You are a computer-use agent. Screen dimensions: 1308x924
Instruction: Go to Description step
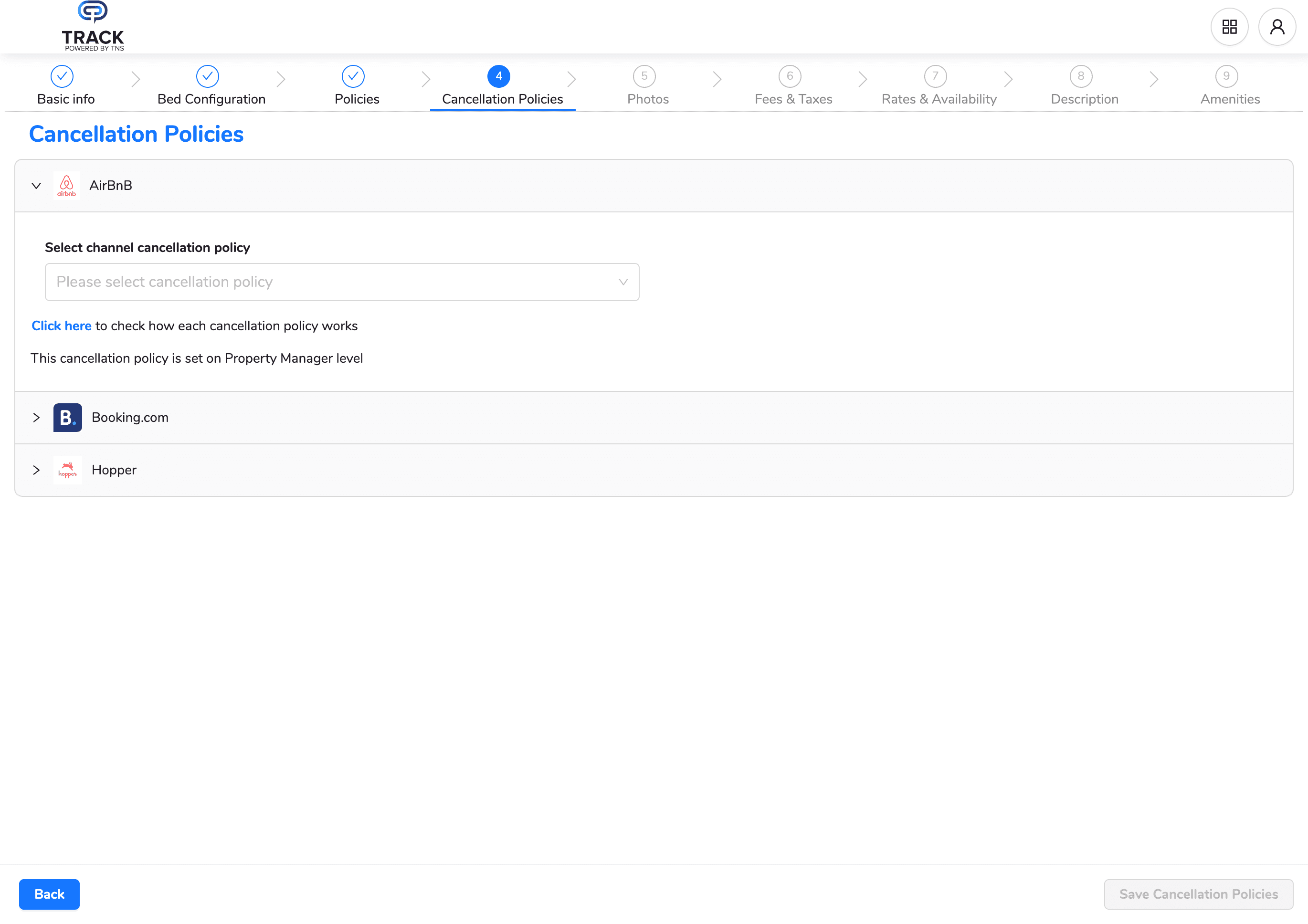click(1085, 99)
